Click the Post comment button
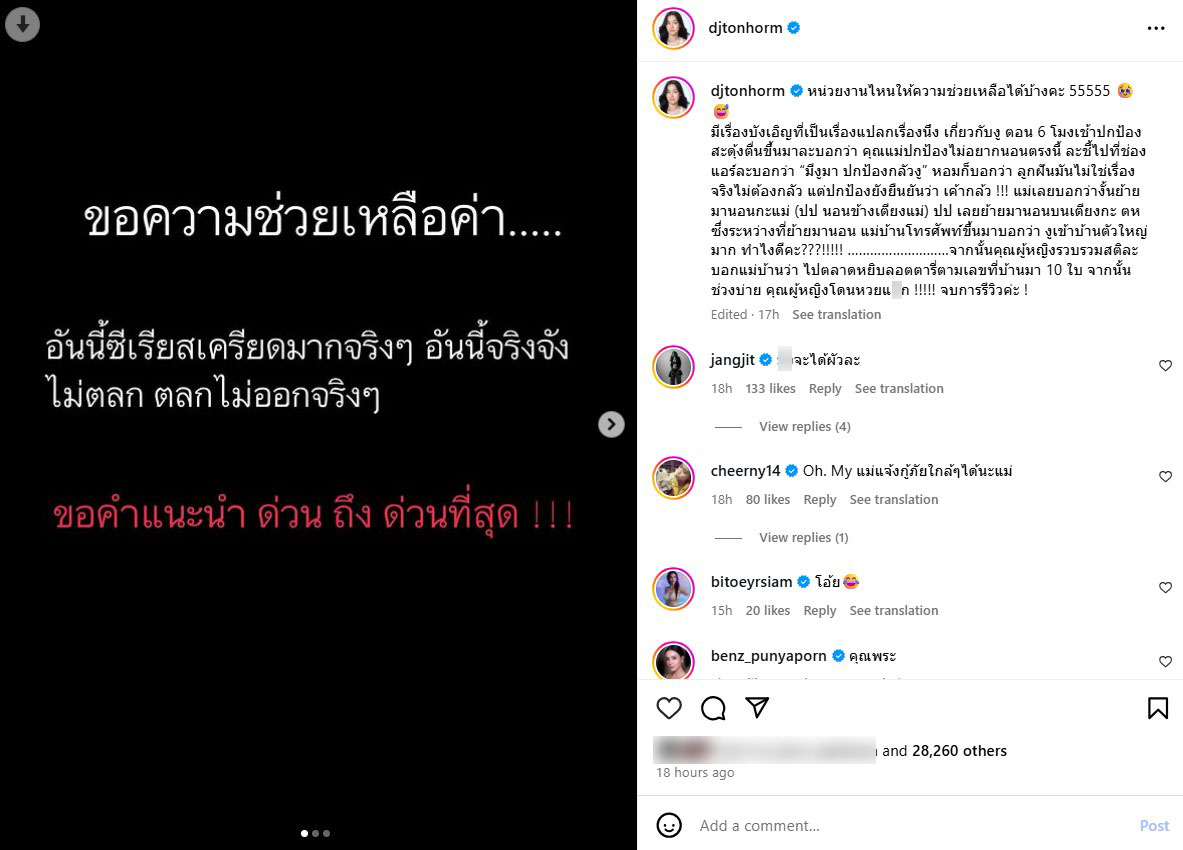 [x=1154, y=825]
